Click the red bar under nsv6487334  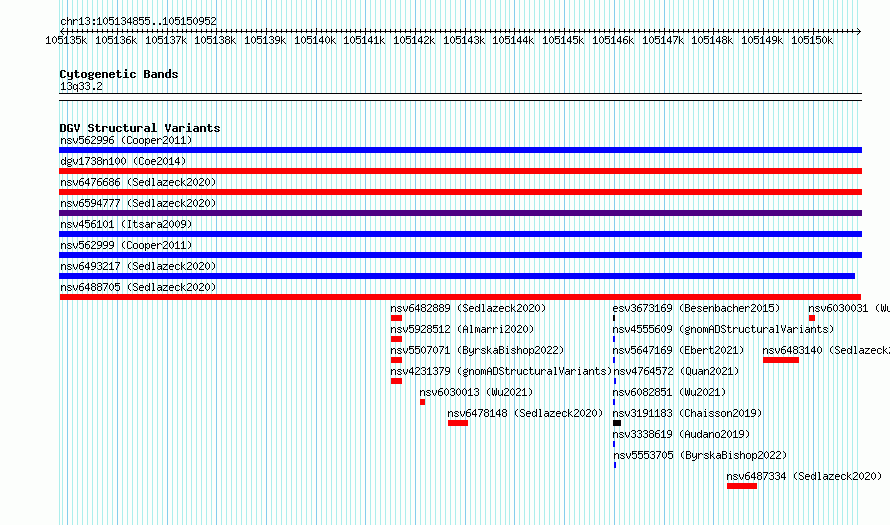tap(742, 486)
